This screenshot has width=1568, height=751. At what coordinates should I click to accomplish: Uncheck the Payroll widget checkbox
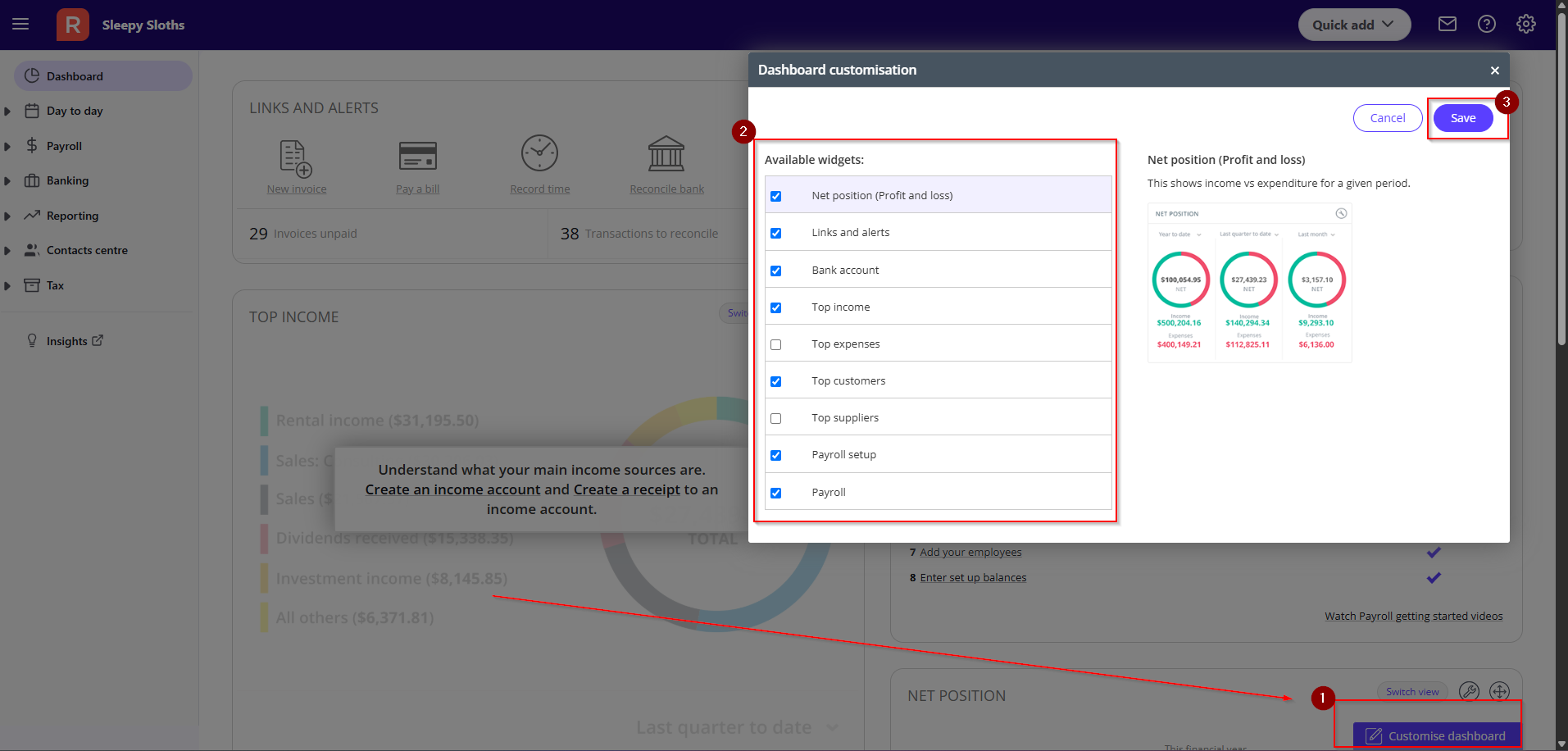[x=775, y=493]
